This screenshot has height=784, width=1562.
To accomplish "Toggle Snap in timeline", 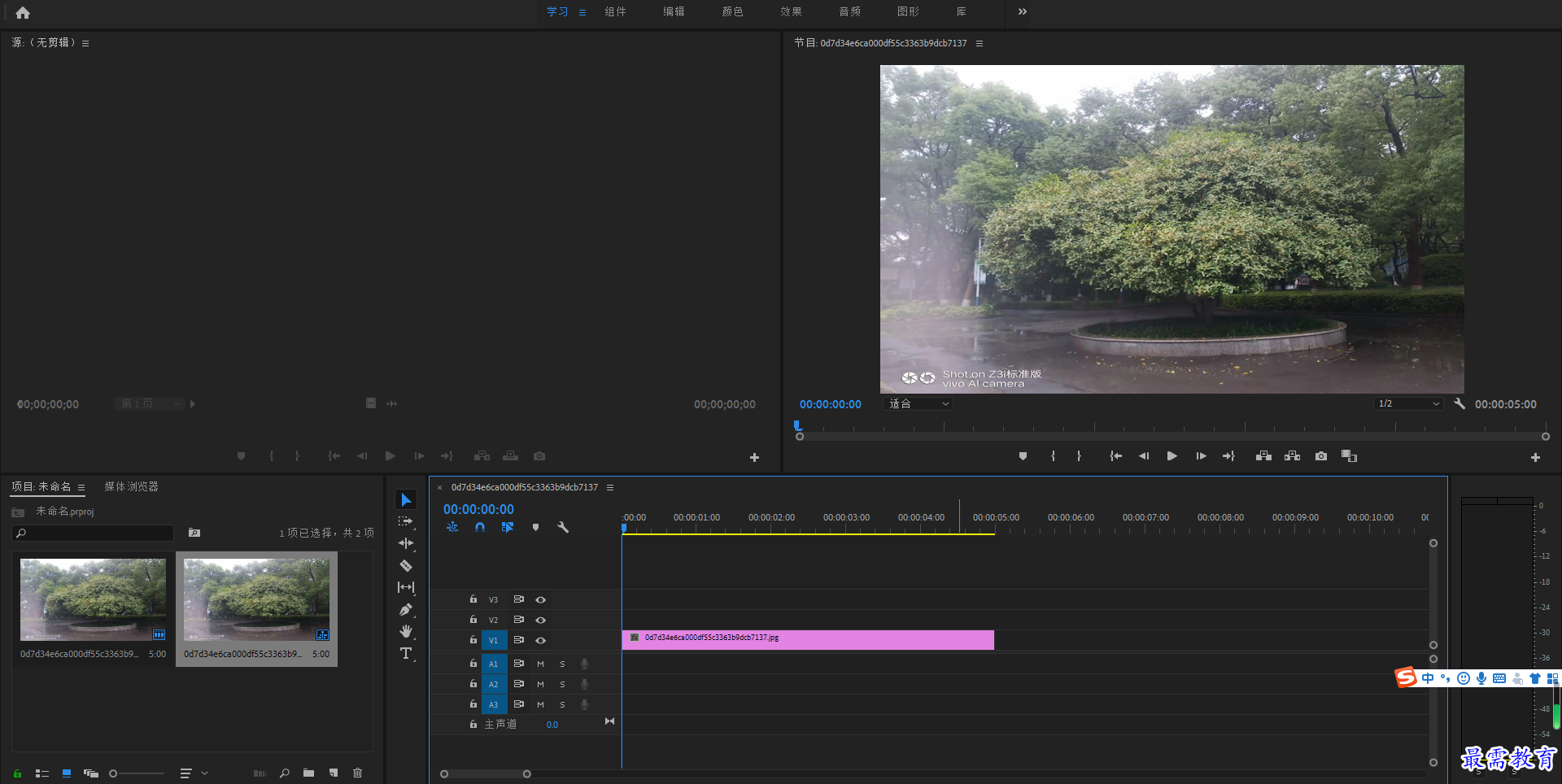I will pos(480,527).
